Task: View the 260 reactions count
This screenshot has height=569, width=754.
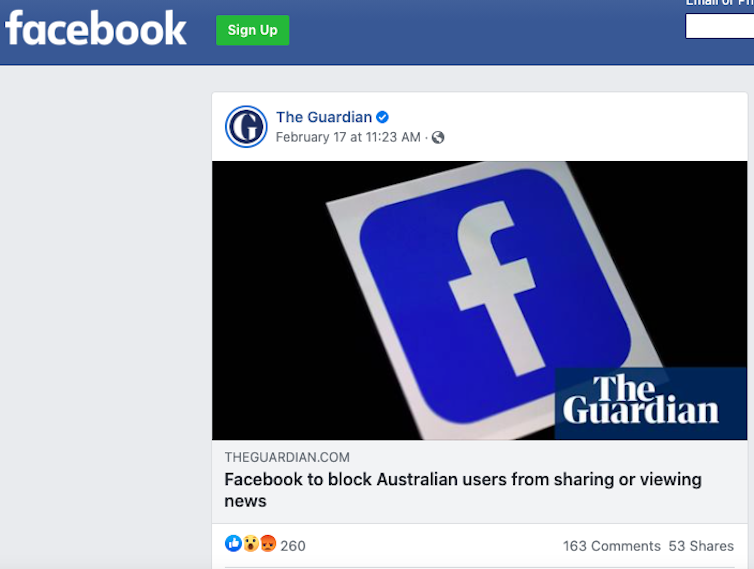Action: click(x=293, y=546)
